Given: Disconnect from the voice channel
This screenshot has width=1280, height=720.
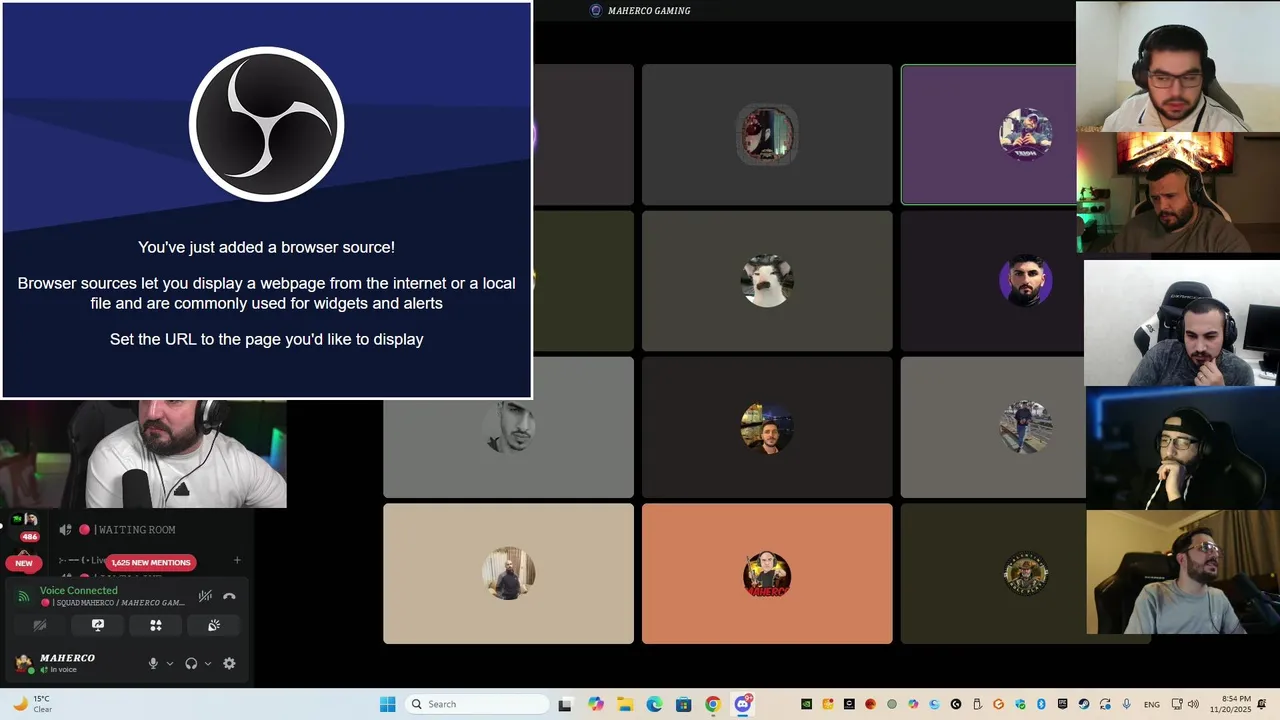Looking at the screenshot, I should coord(229,596).
